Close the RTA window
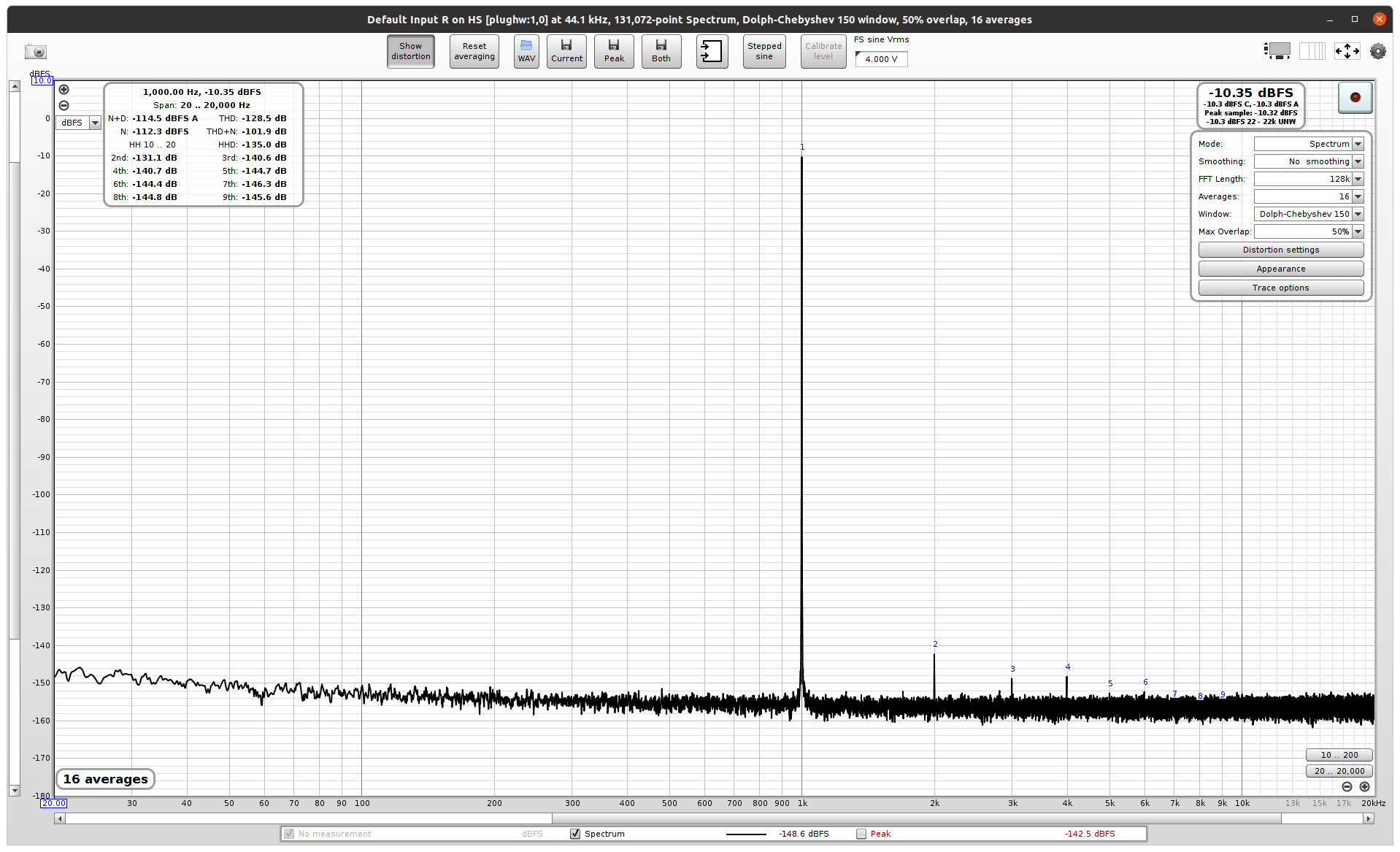This screenshot has width=1400, height=852. click(1380, 20)
